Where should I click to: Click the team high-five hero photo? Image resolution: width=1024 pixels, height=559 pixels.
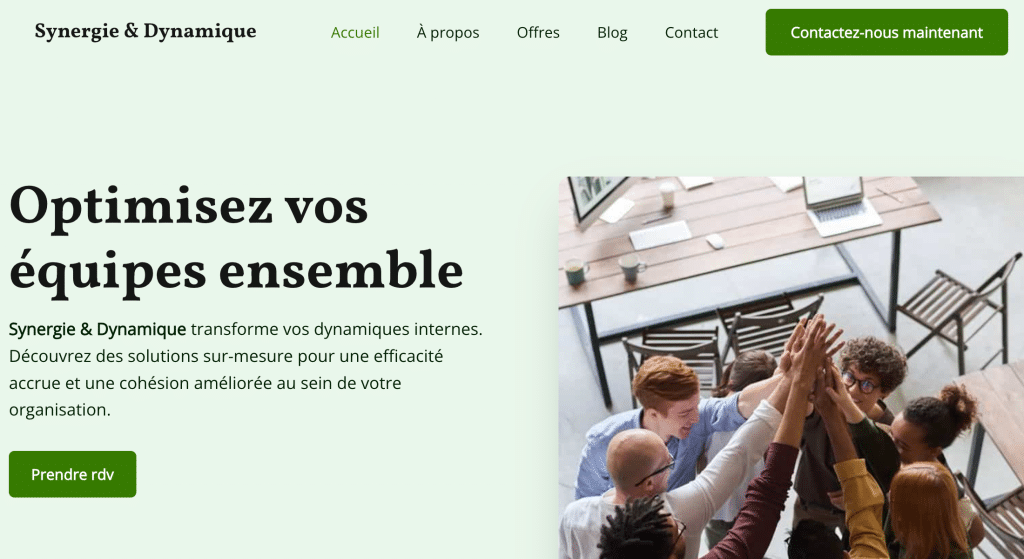pos(791,368)
